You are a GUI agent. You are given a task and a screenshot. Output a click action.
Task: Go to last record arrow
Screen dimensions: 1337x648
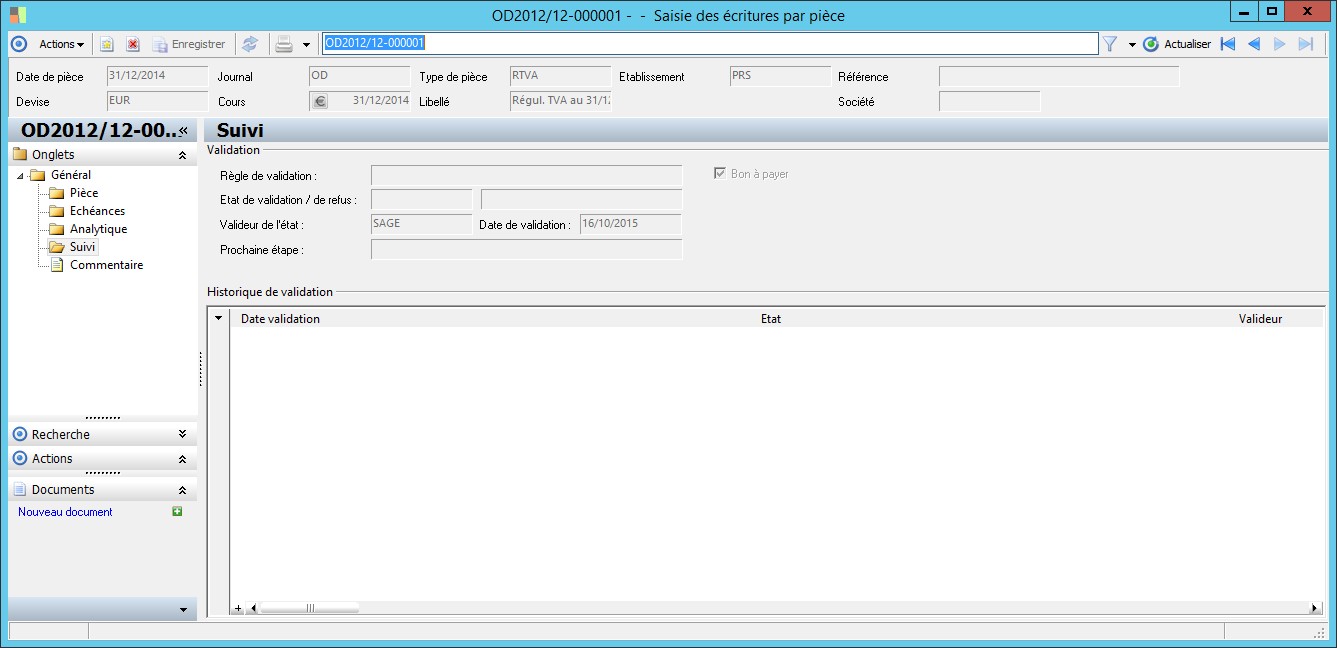[1305, 44]
